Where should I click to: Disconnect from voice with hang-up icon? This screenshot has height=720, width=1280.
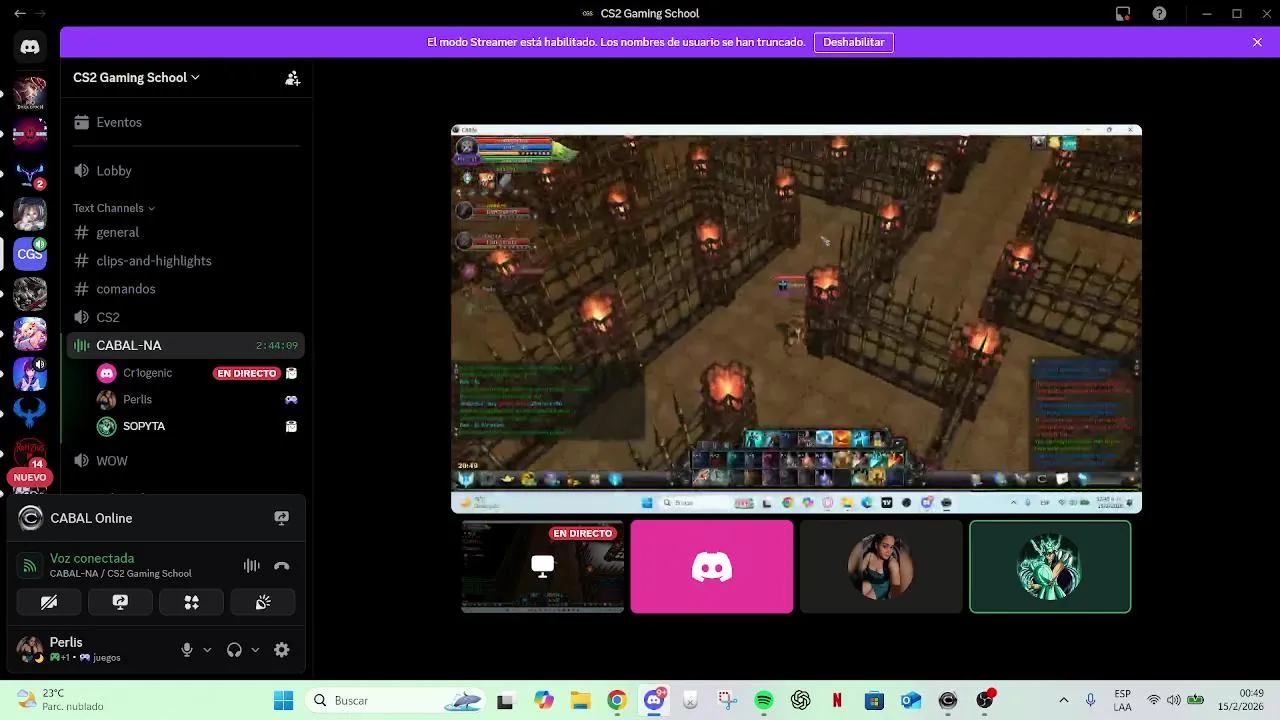click(282, 566)
